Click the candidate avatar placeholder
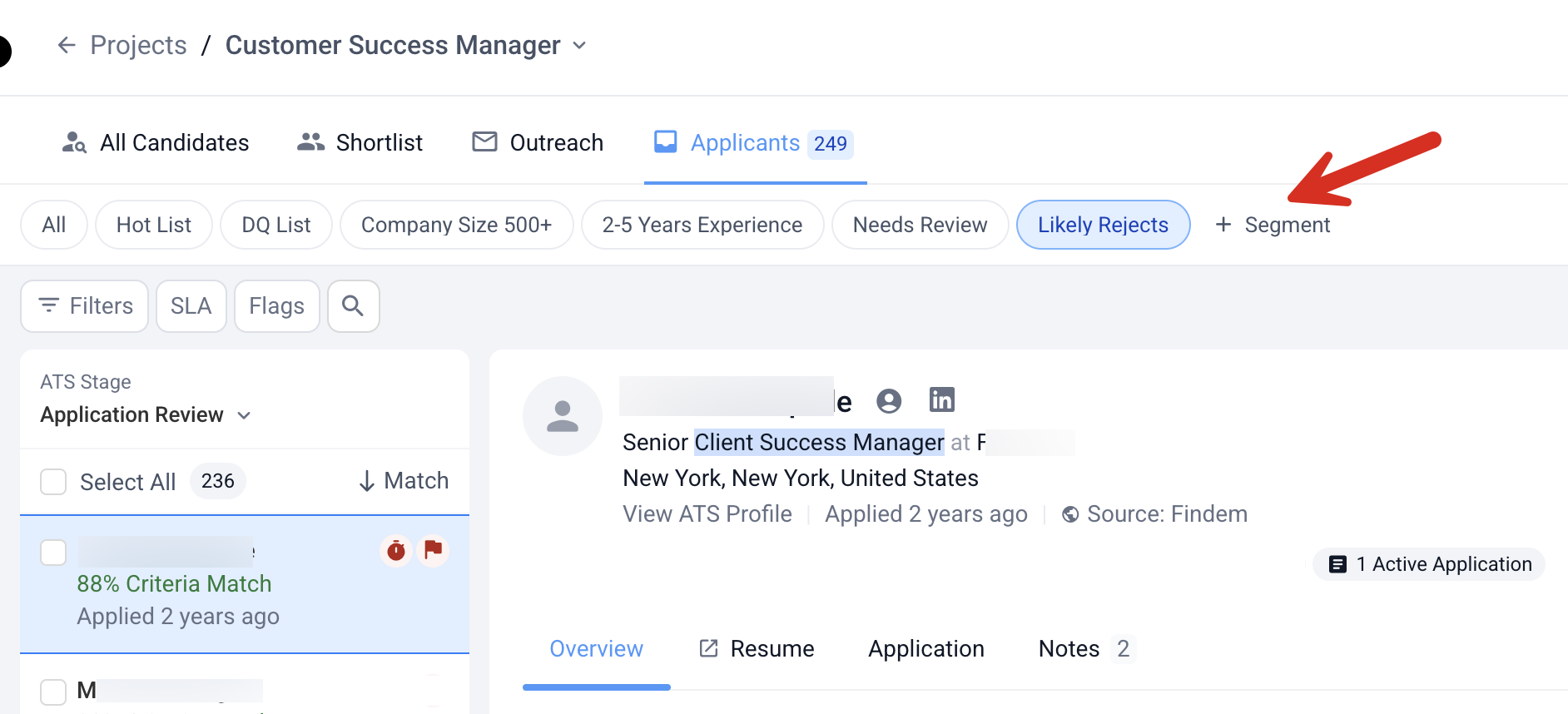The image size is (1568, 714). [x=563, y=416]
